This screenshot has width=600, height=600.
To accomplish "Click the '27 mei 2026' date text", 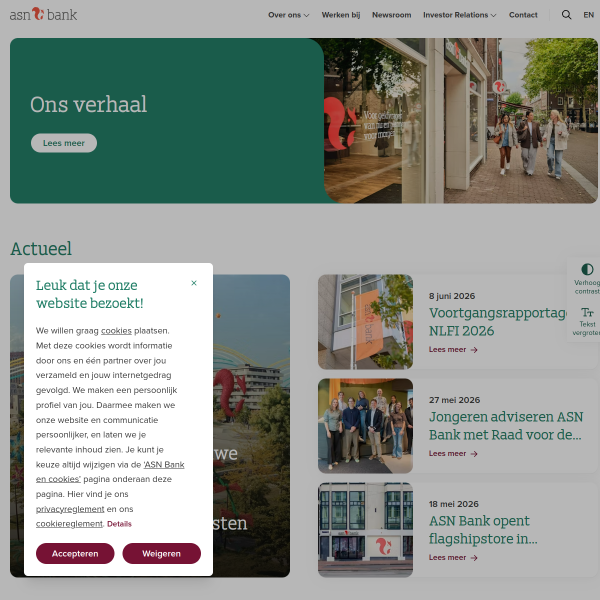I will (454, 400).
